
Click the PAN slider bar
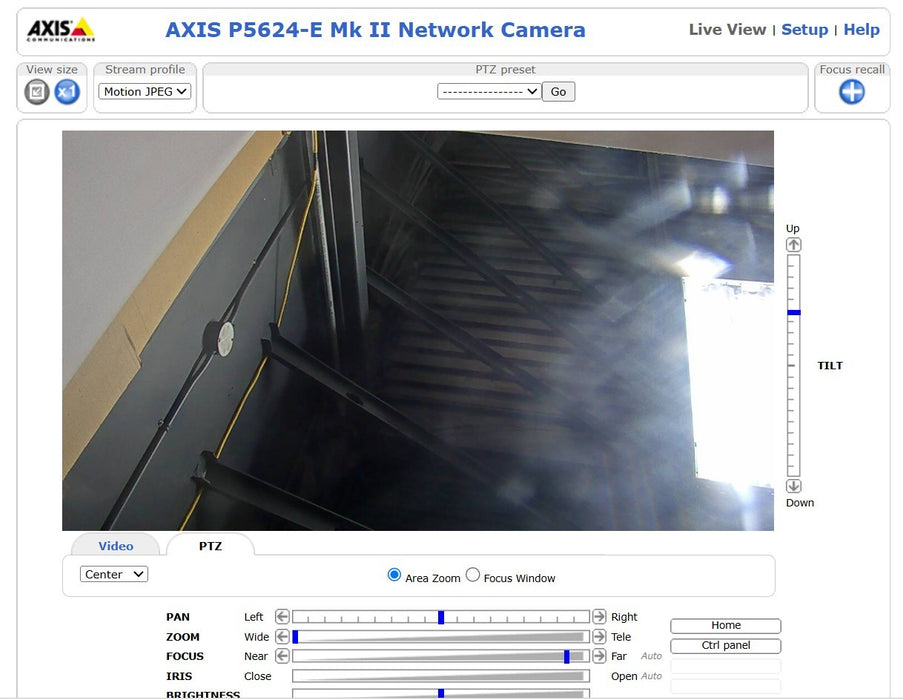[441, 617]
